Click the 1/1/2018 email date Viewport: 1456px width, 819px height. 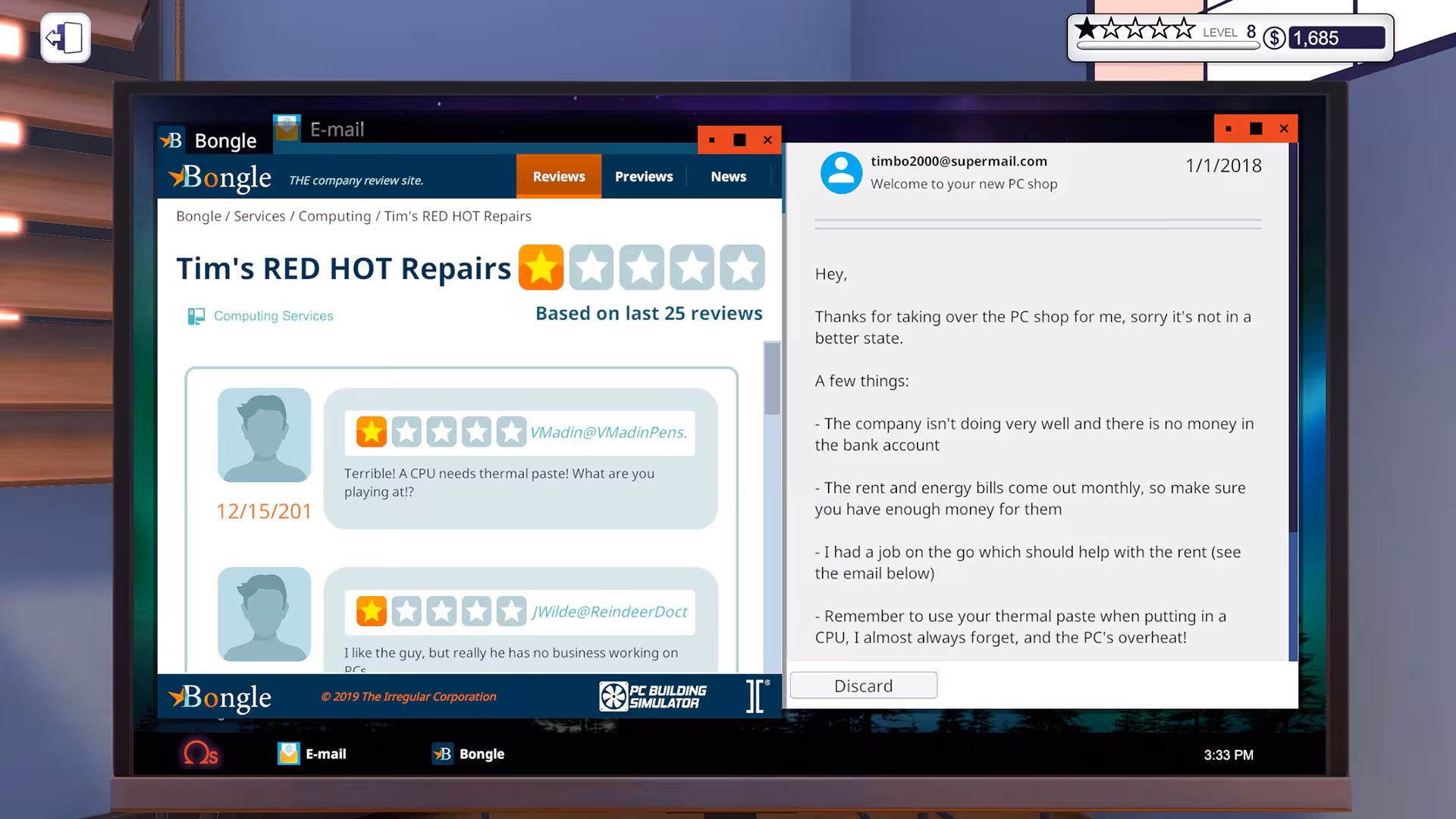tap(1223, 165)
